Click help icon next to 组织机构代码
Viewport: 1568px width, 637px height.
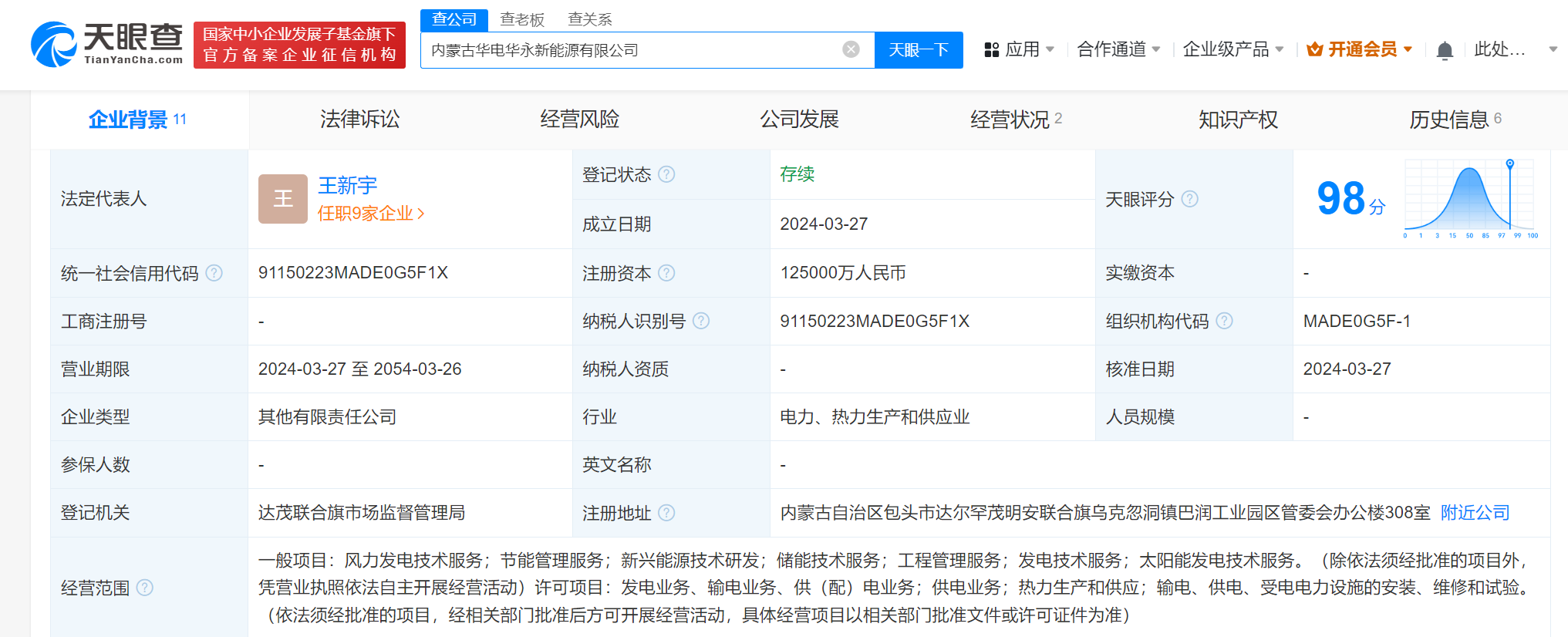(x=1224, y=321)
